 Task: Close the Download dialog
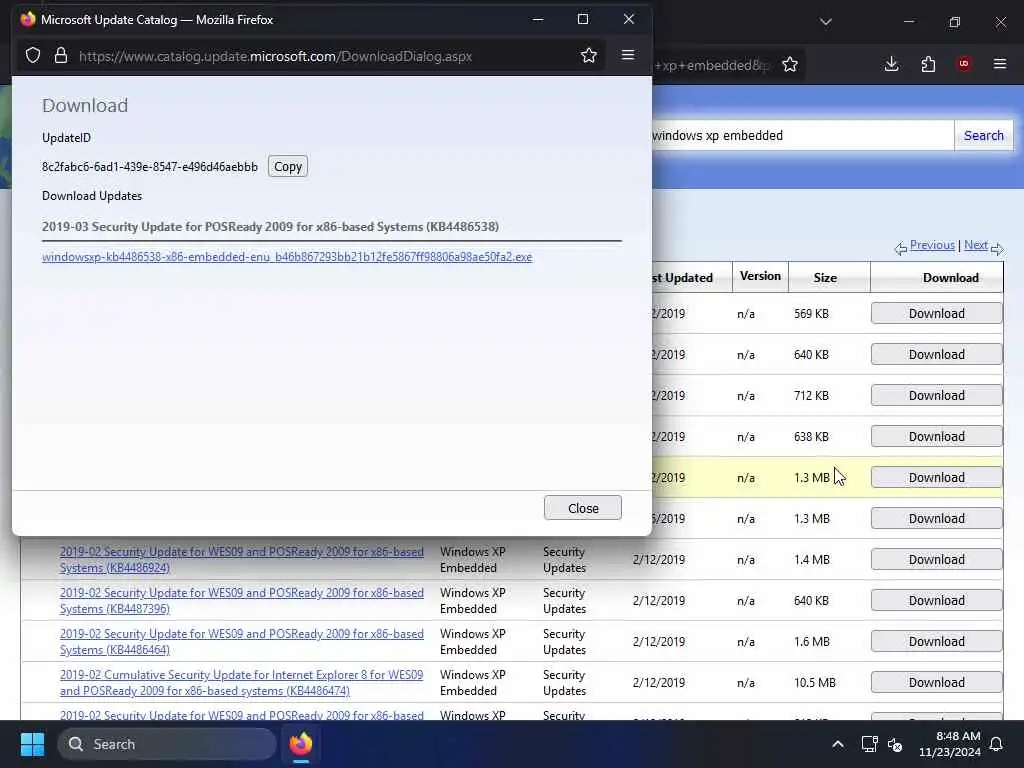[583, 508]
